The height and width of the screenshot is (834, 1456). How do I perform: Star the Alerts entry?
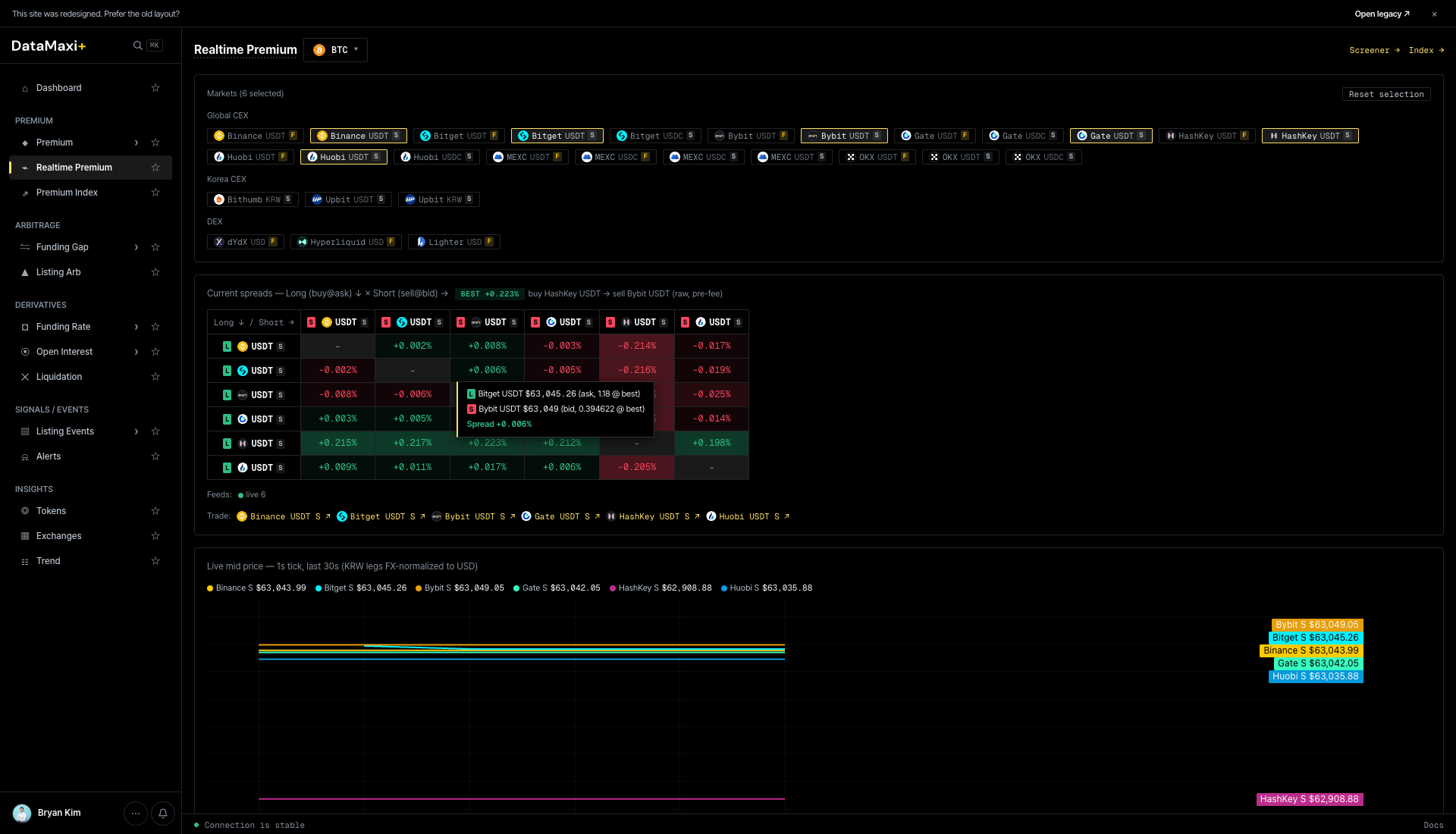coord(155,456)
